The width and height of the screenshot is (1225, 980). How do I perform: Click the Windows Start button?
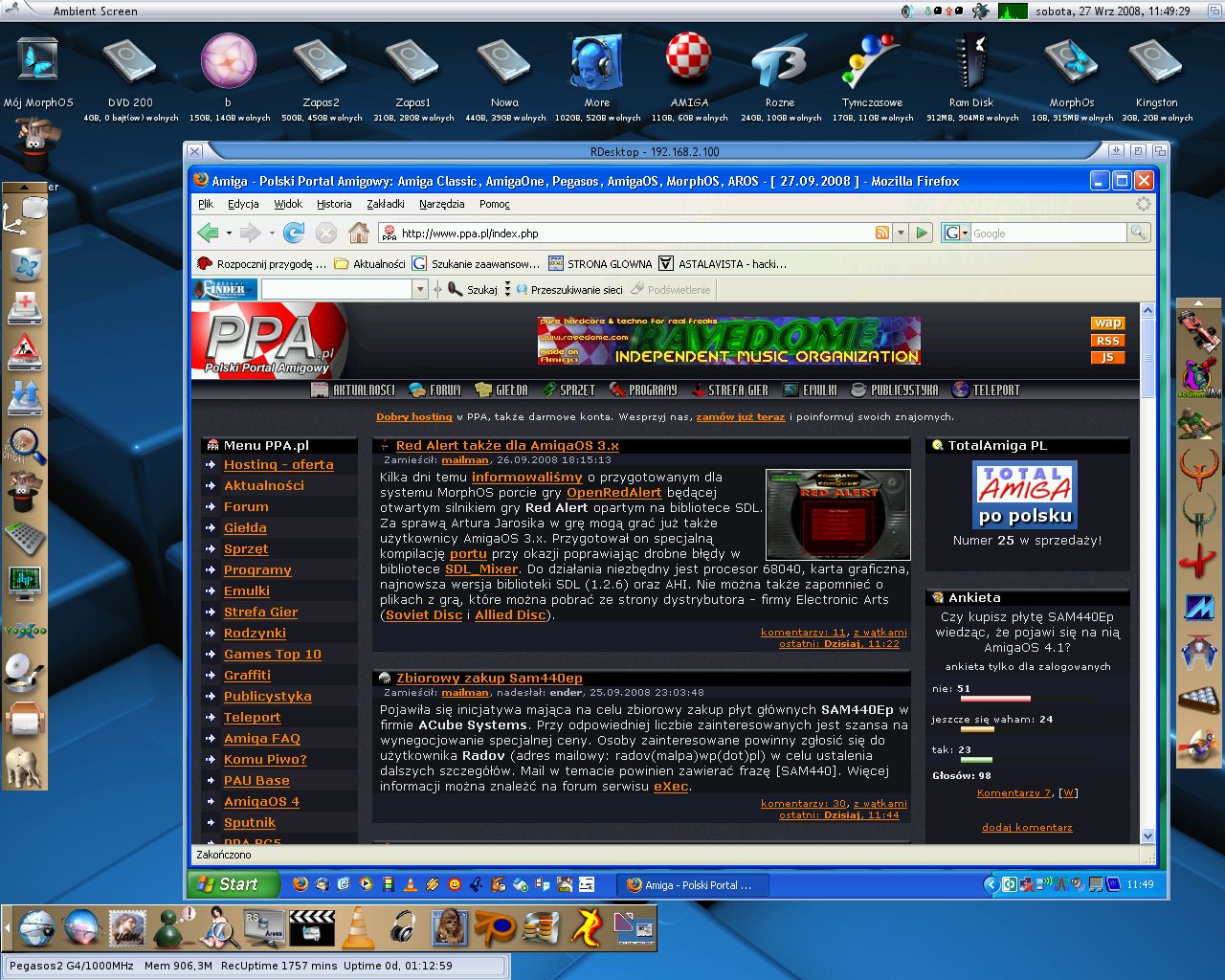(x=233, y=884)
